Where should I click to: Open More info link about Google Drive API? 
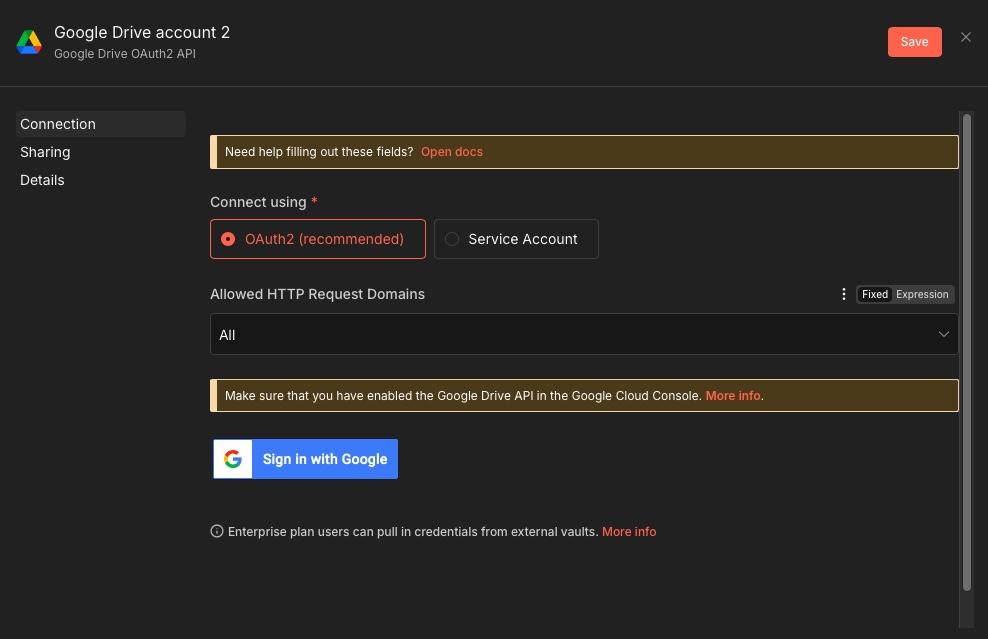pos(733,396)
